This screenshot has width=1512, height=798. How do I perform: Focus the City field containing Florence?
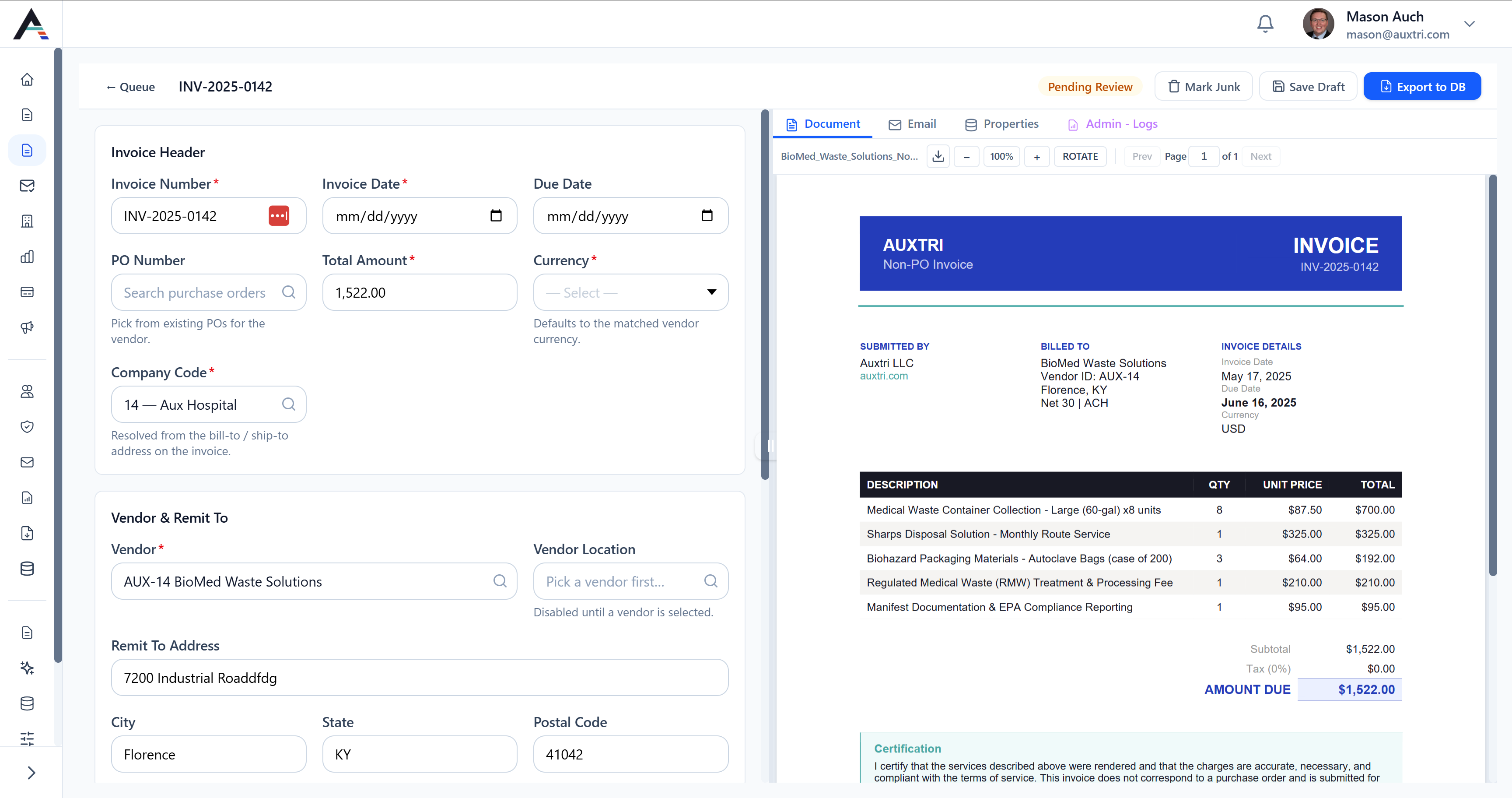coord(208,754)
